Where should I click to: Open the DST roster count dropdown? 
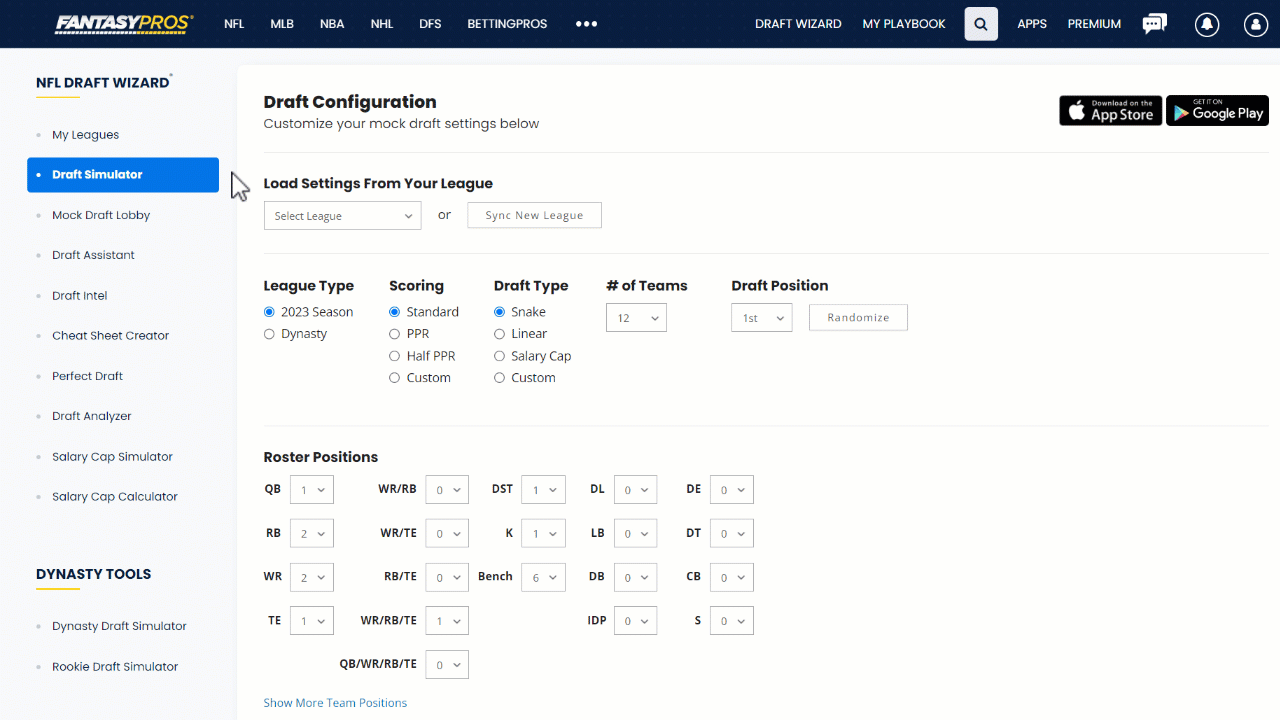tap(543, 490)
